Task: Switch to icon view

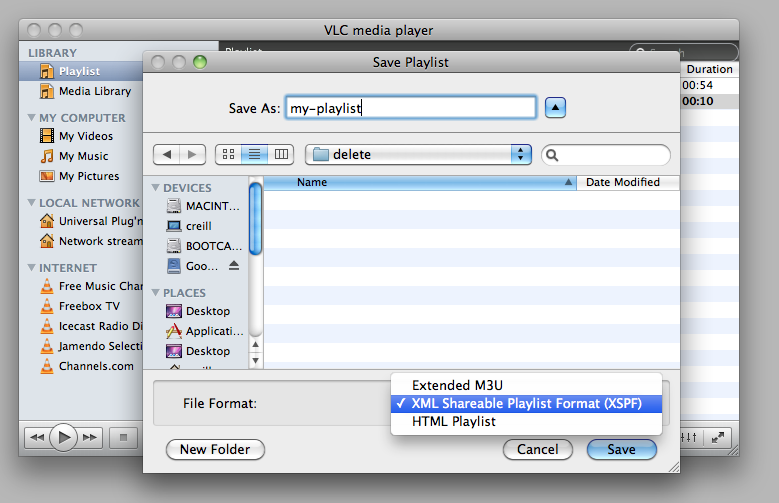Action: tap(229, 155)
